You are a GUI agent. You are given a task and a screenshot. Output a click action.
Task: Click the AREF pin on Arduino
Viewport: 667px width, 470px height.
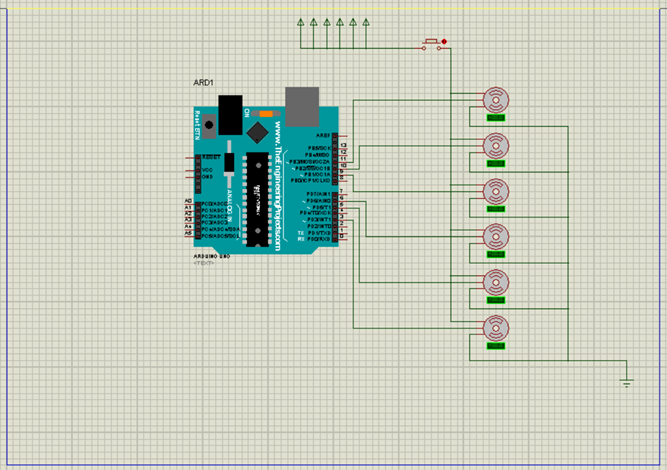(340, 136)
